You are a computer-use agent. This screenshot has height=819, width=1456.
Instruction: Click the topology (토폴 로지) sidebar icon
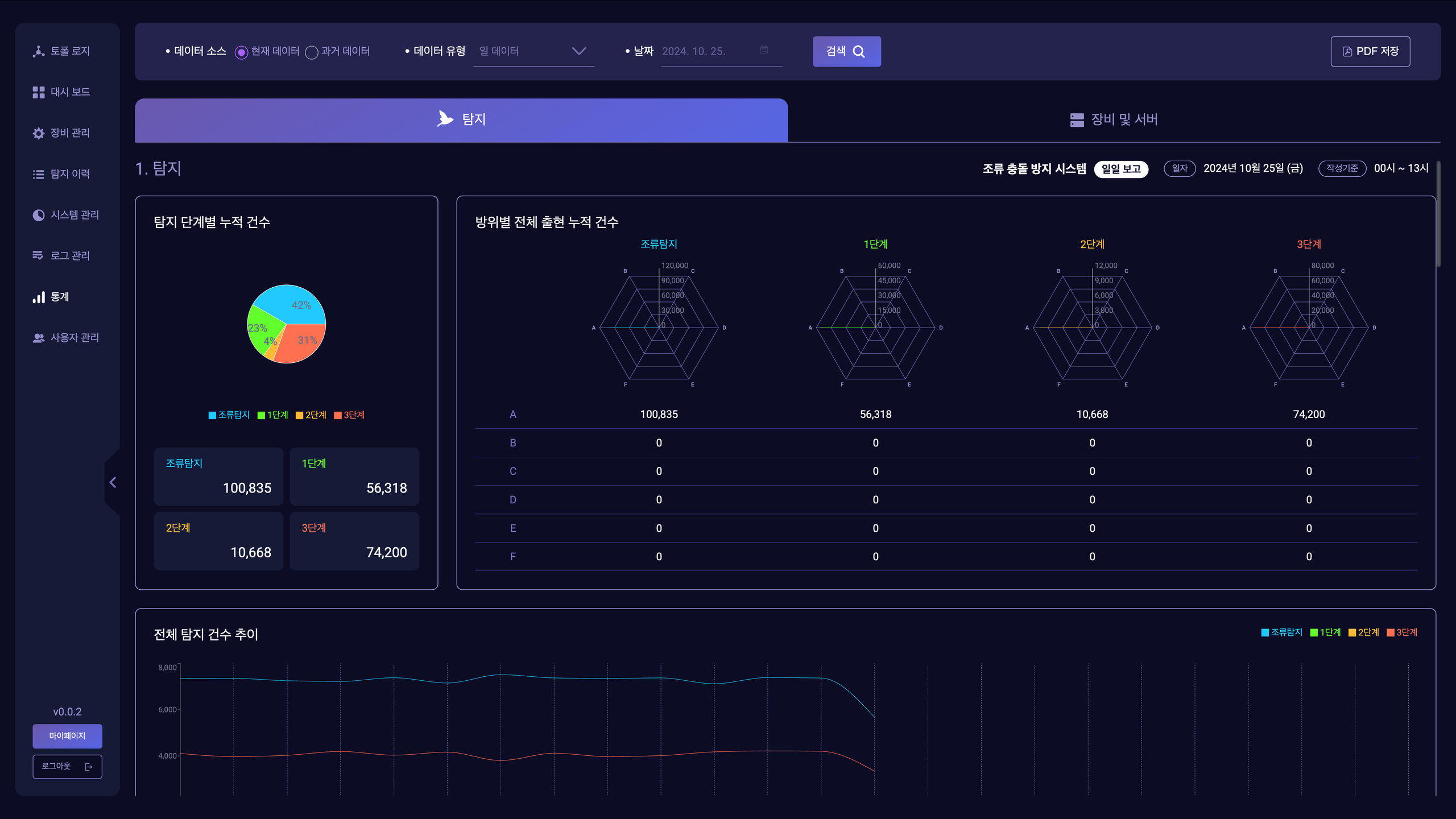click(38, 51)
